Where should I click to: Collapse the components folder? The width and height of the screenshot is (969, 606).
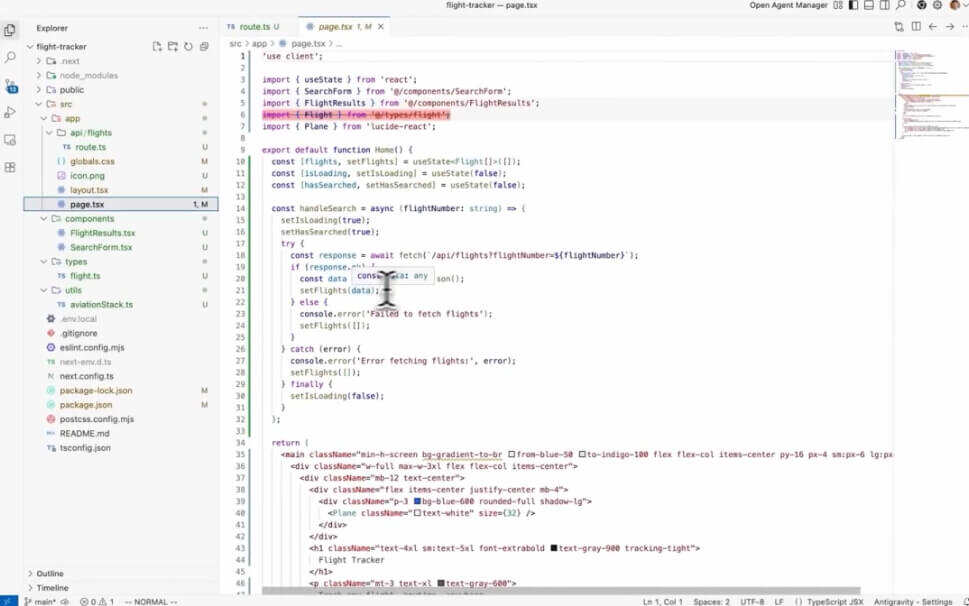89,218
